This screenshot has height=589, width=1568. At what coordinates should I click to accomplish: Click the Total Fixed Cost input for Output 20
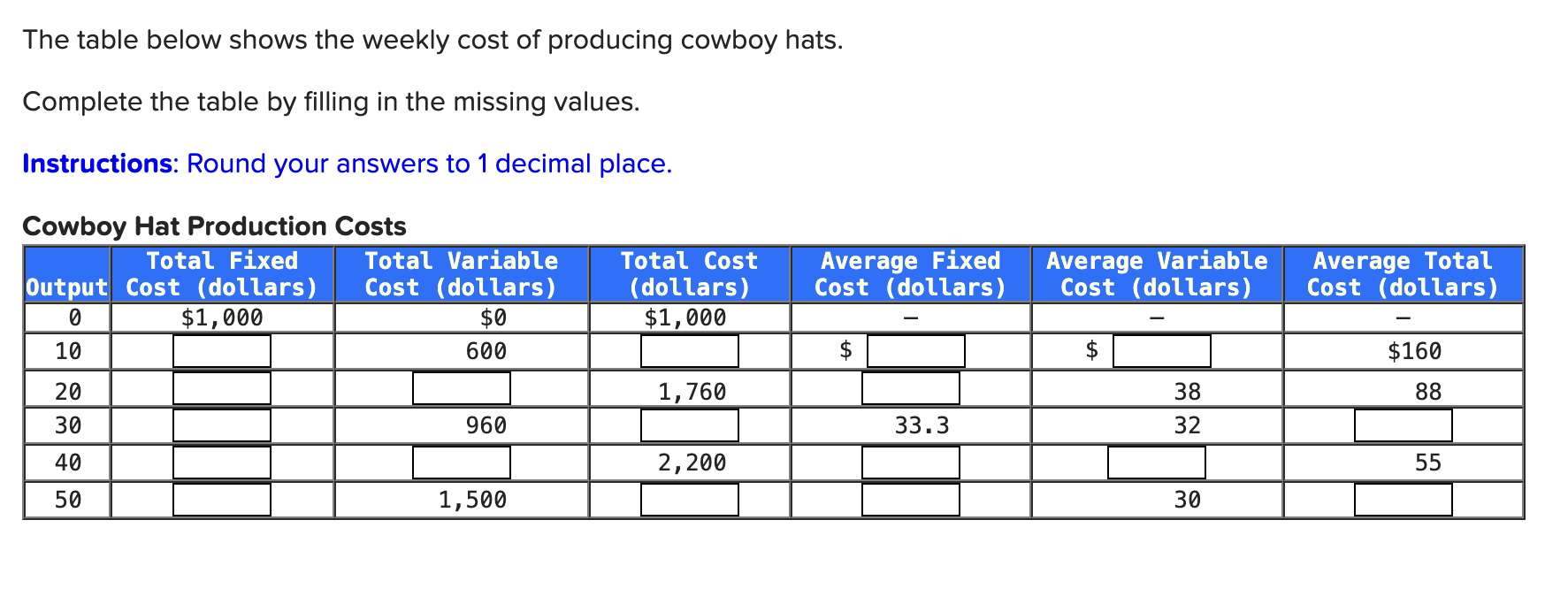tap(220, 388)
